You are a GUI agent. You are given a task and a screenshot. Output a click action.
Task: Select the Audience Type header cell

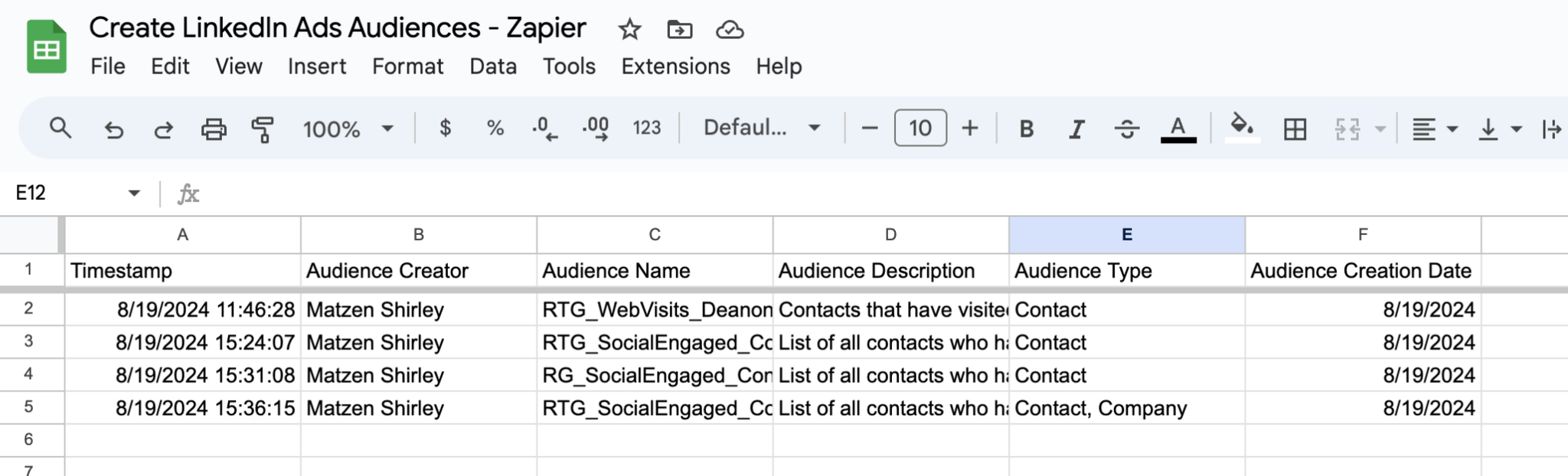1127,270
